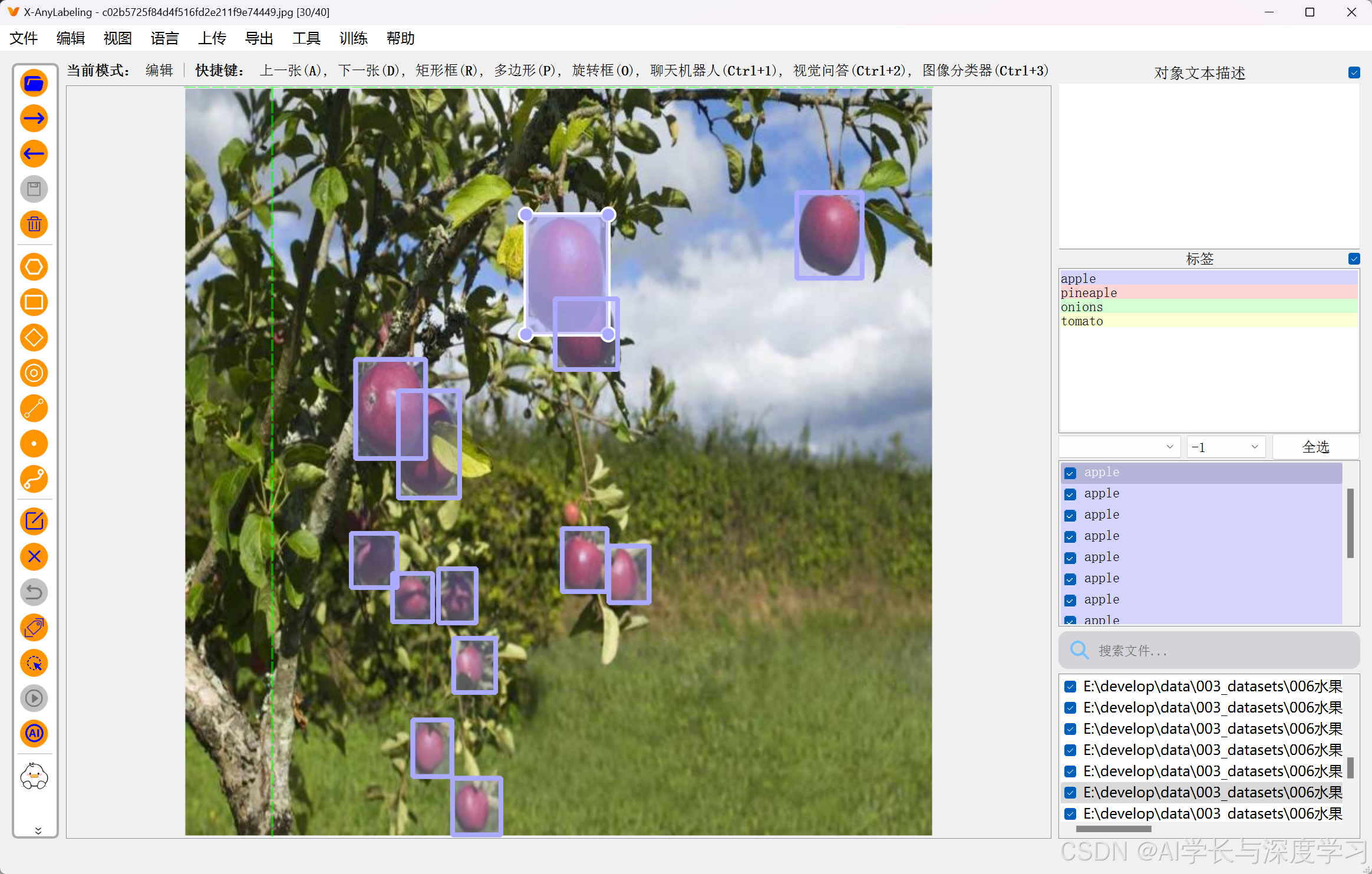Expand more tools chevron in sidebar
The width and height of the screenshot is (1372, 874).
[38, 830]
